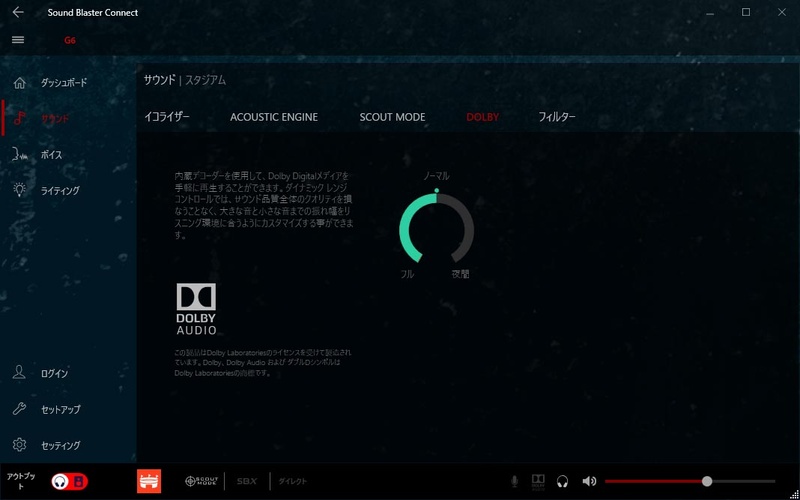Maximize the Sound Blaster Connect window
Viewport: 800px width, 500px height.
pos(746,12)
